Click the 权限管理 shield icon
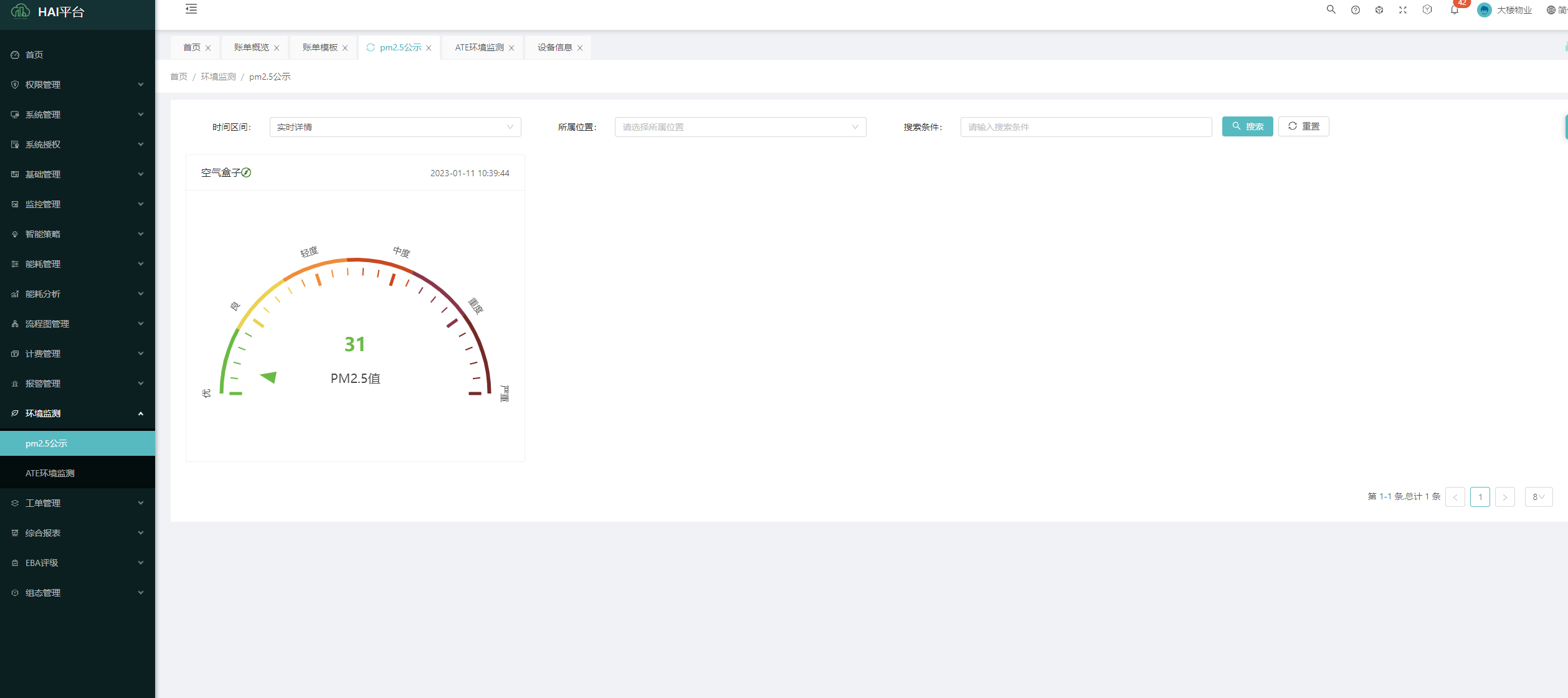 click(x=15, y=85)
